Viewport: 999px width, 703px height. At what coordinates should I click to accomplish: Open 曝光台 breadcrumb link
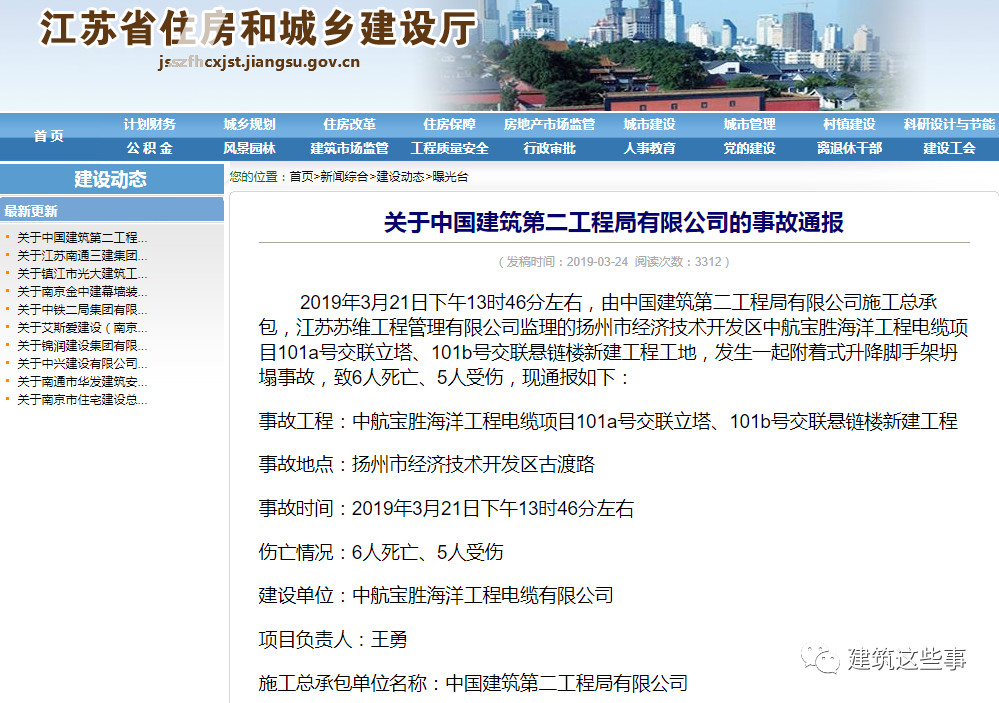pyautogui.click(x=449, y=177)
